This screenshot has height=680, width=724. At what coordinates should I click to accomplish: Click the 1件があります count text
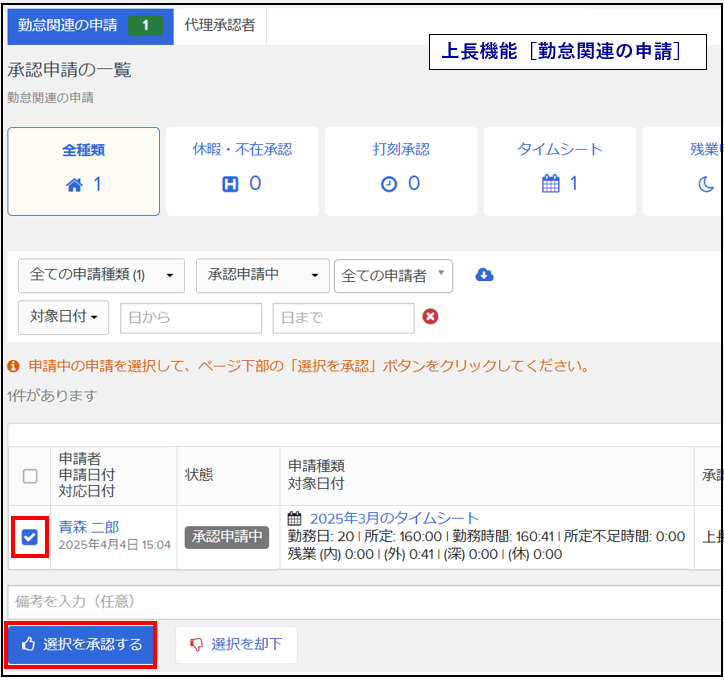point(52,396)
